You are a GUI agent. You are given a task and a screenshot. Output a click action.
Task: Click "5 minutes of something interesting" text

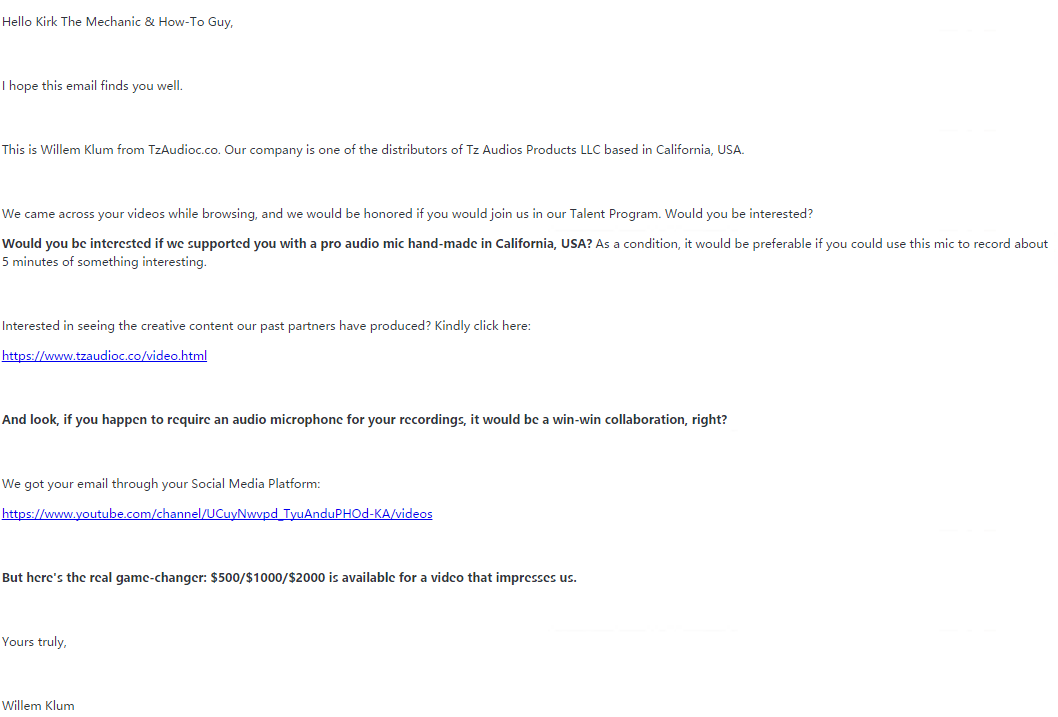[x=104, y=262]
